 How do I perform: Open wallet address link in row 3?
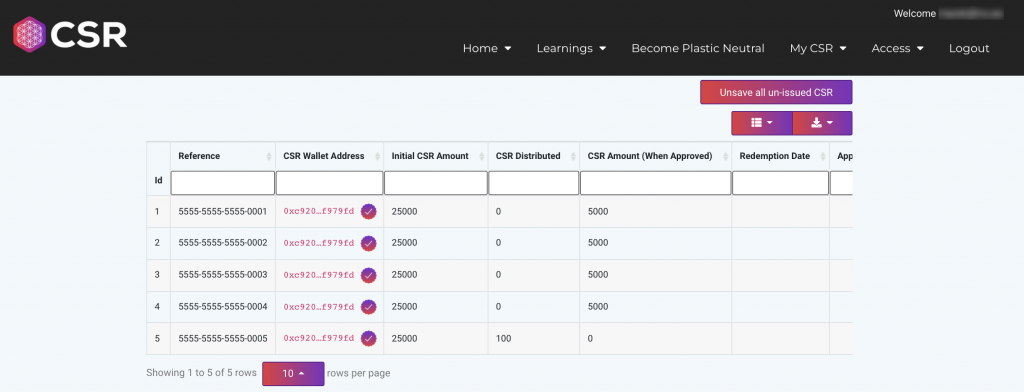click(319, 275)
